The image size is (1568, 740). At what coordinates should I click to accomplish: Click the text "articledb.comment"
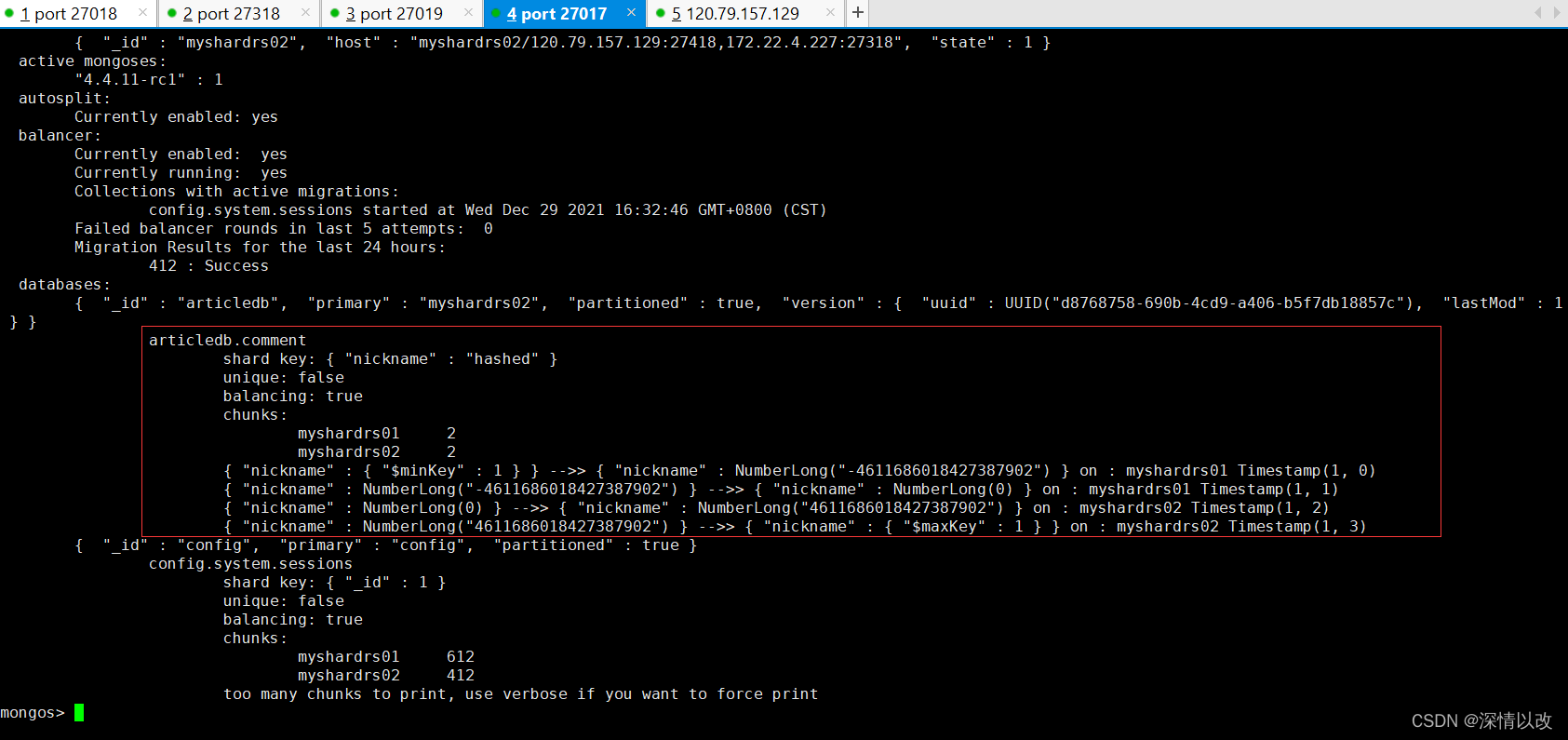point(227,341)
